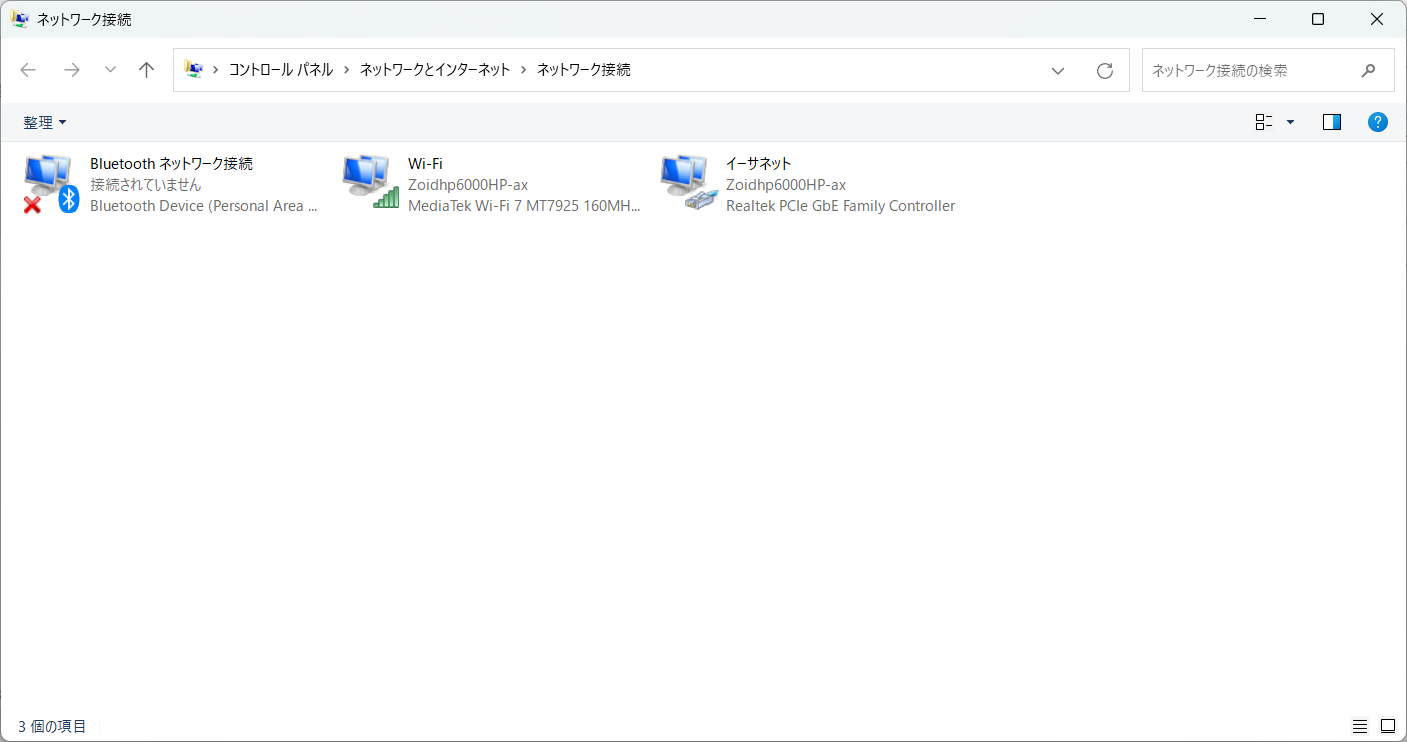This screenshot has width=1407, height=742.
Task: Open the view options dropdown arrow
Action: click(x=1290, y=122)
